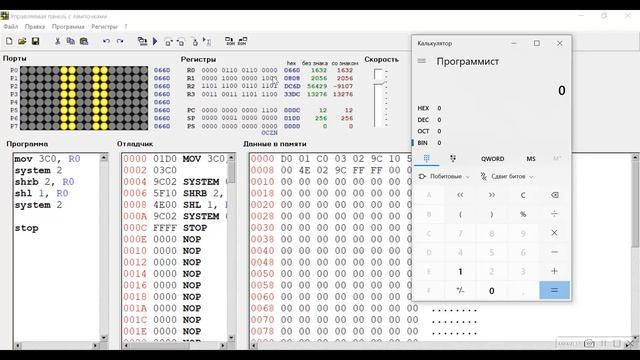The width and height of the screenshot is (640, 360).
Task: Paste from clipboard using toolbar icon
Action: point(84,41)
